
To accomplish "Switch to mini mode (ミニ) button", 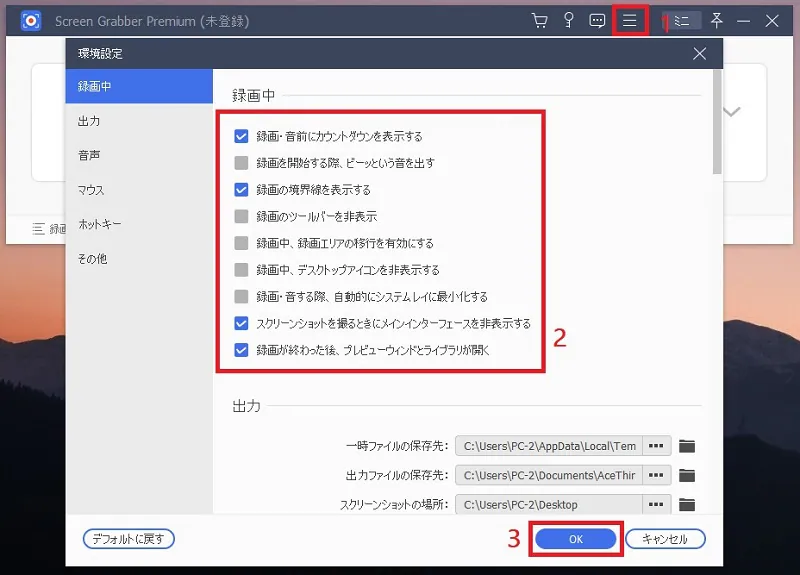I will pos(682,21).
